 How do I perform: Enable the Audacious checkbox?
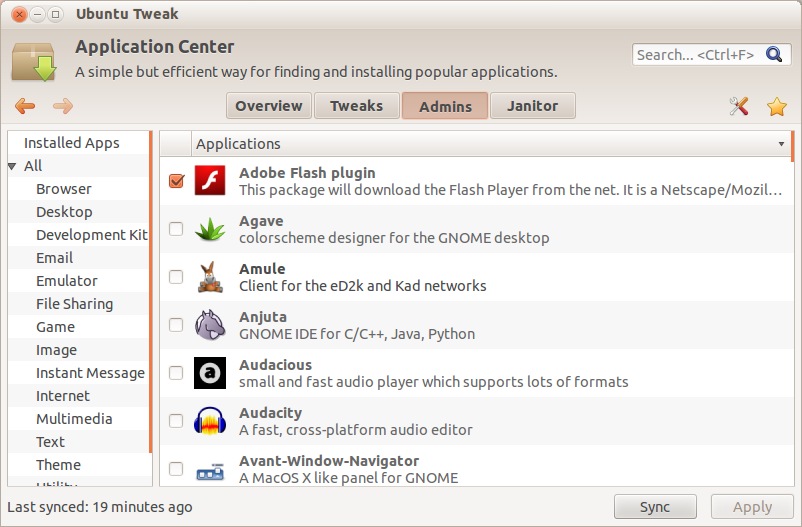point(176,373)
